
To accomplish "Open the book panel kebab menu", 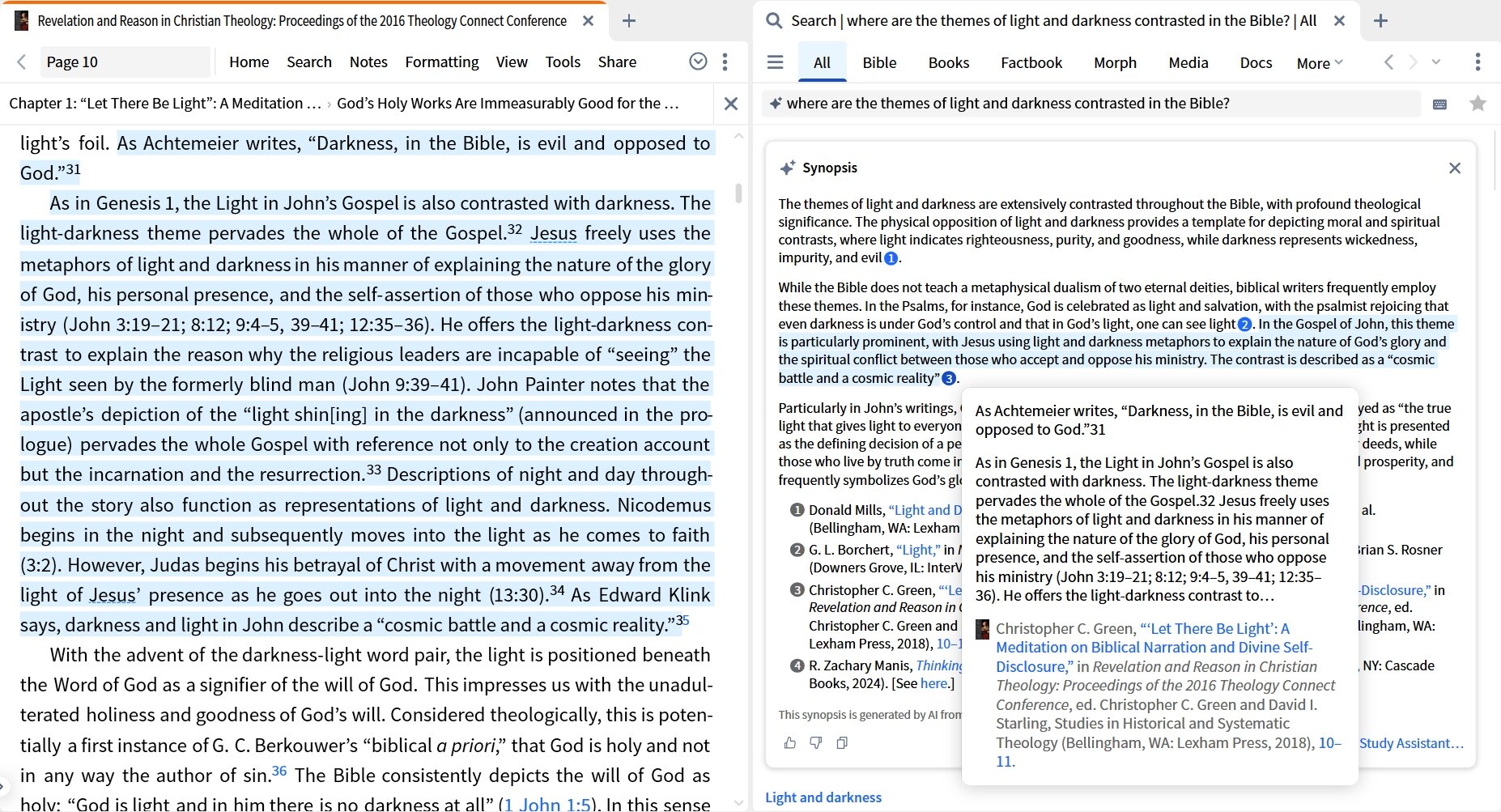I will coord(725,62).
